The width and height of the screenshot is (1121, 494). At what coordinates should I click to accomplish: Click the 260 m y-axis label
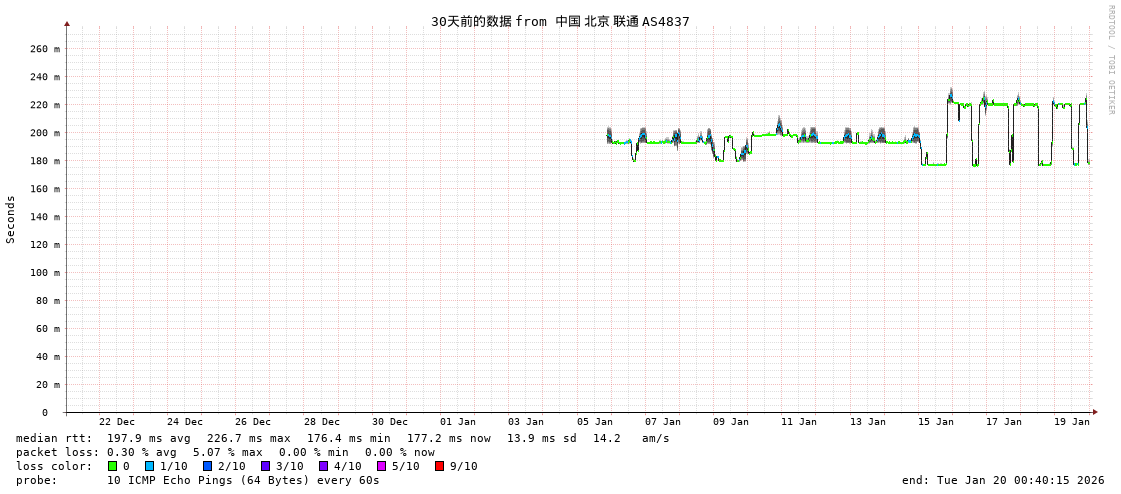click(x=44, y=49)
